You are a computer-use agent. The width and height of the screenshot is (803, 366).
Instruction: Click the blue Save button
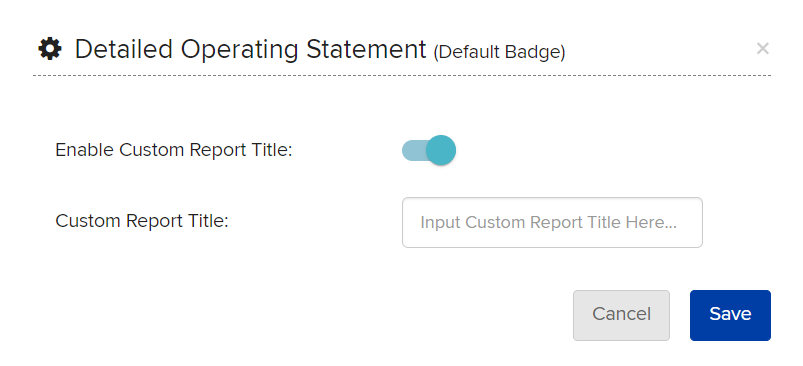730,315
